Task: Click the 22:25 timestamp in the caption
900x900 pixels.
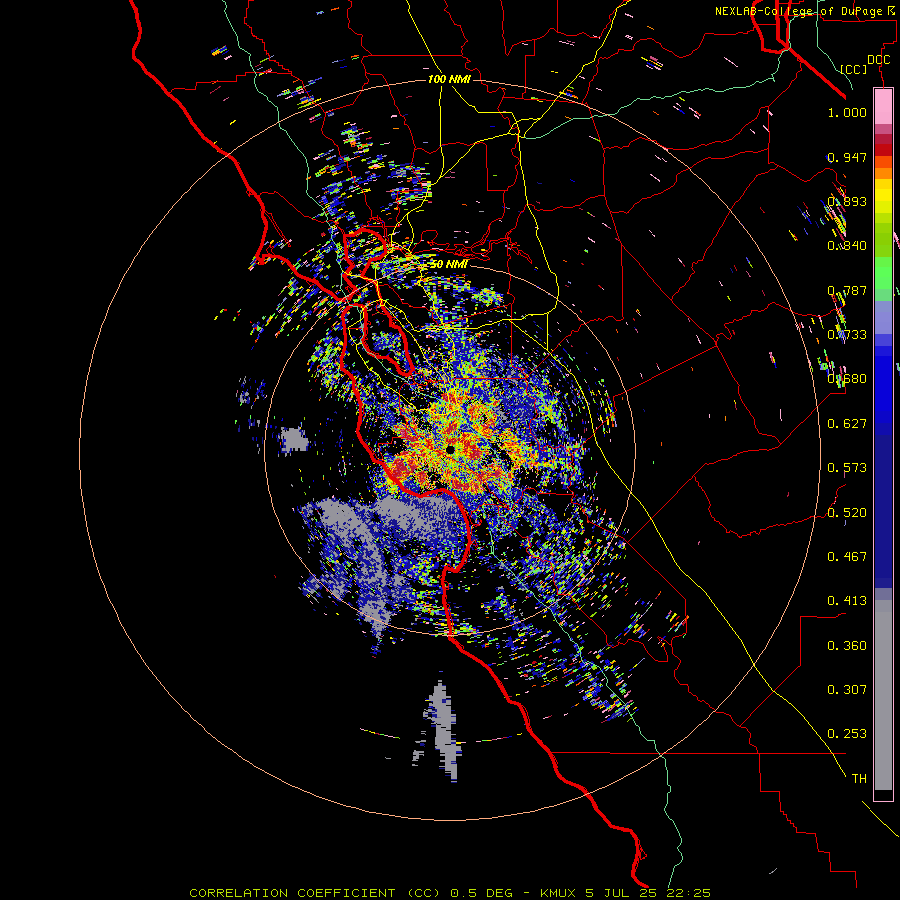Action: click(x=688, y=893)
